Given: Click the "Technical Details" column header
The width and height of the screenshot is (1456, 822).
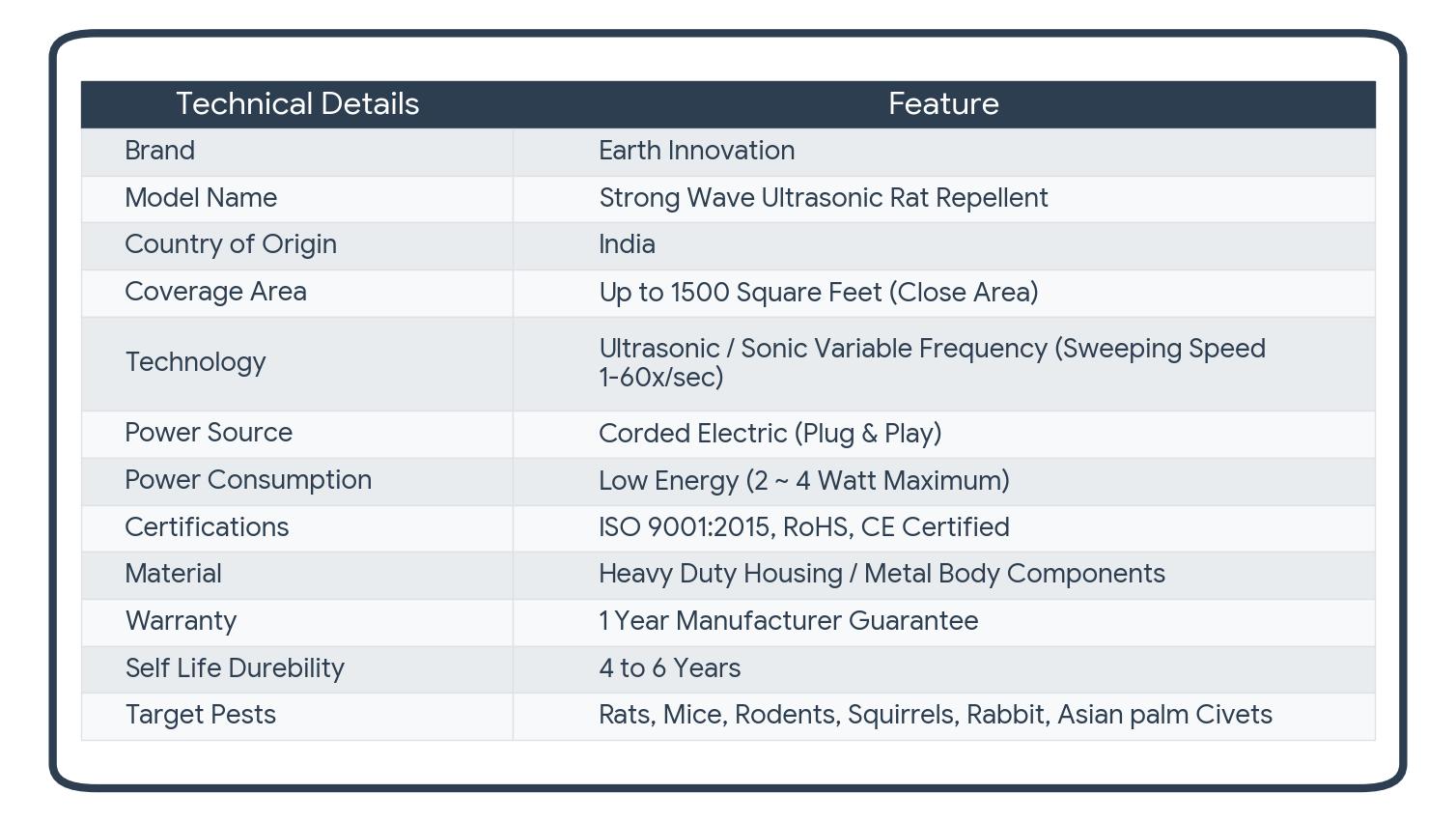Looking at the screenshot, I should tap(297, 104).
